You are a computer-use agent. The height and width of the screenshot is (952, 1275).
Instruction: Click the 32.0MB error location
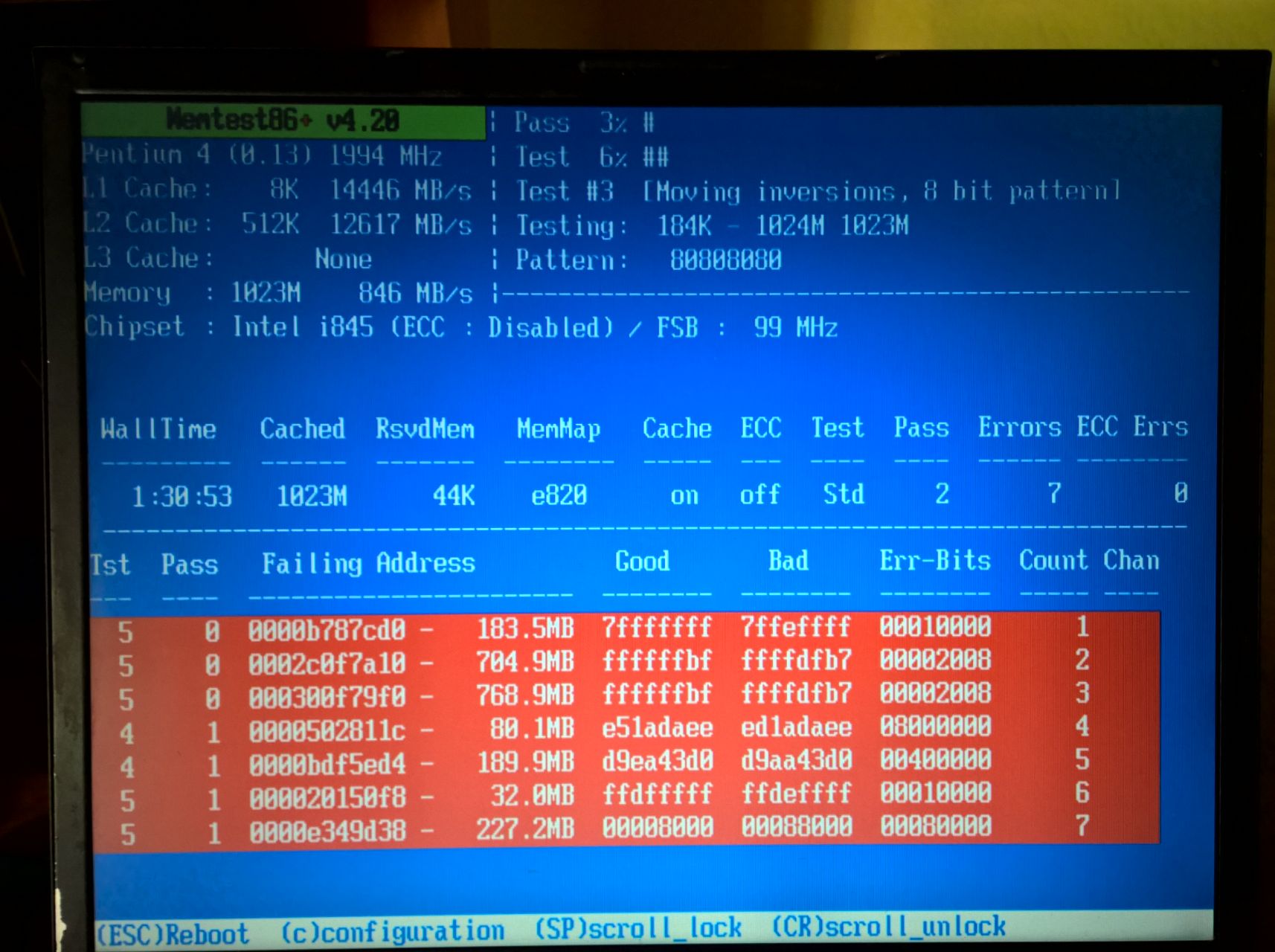pyautogui.click(x=532, y=796)
